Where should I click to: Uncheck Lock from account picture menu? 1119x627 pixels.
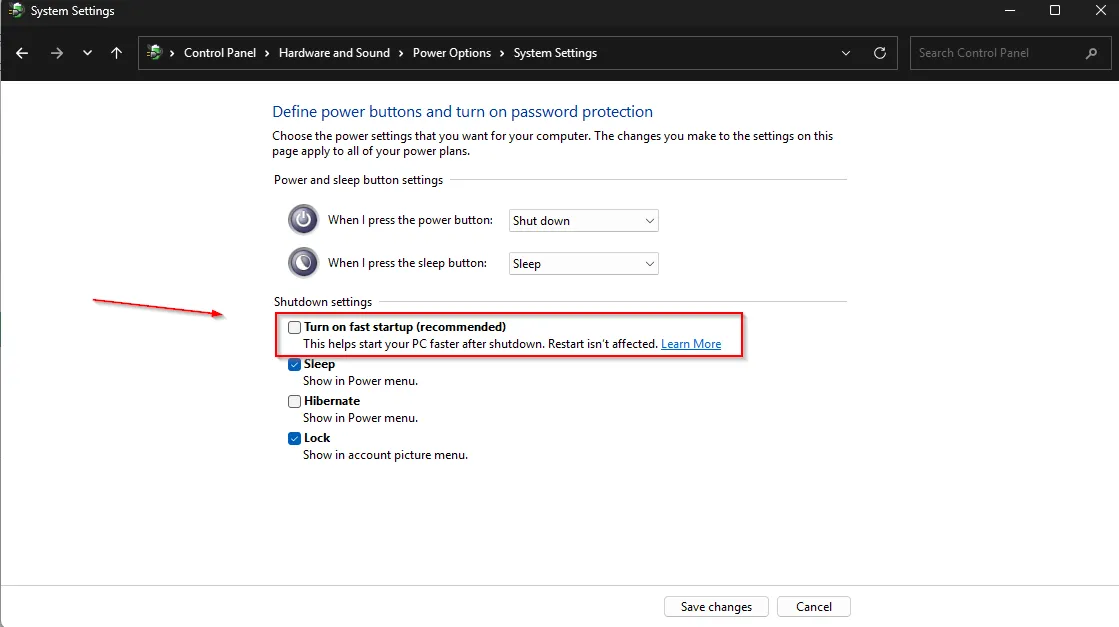click(294, 438)
